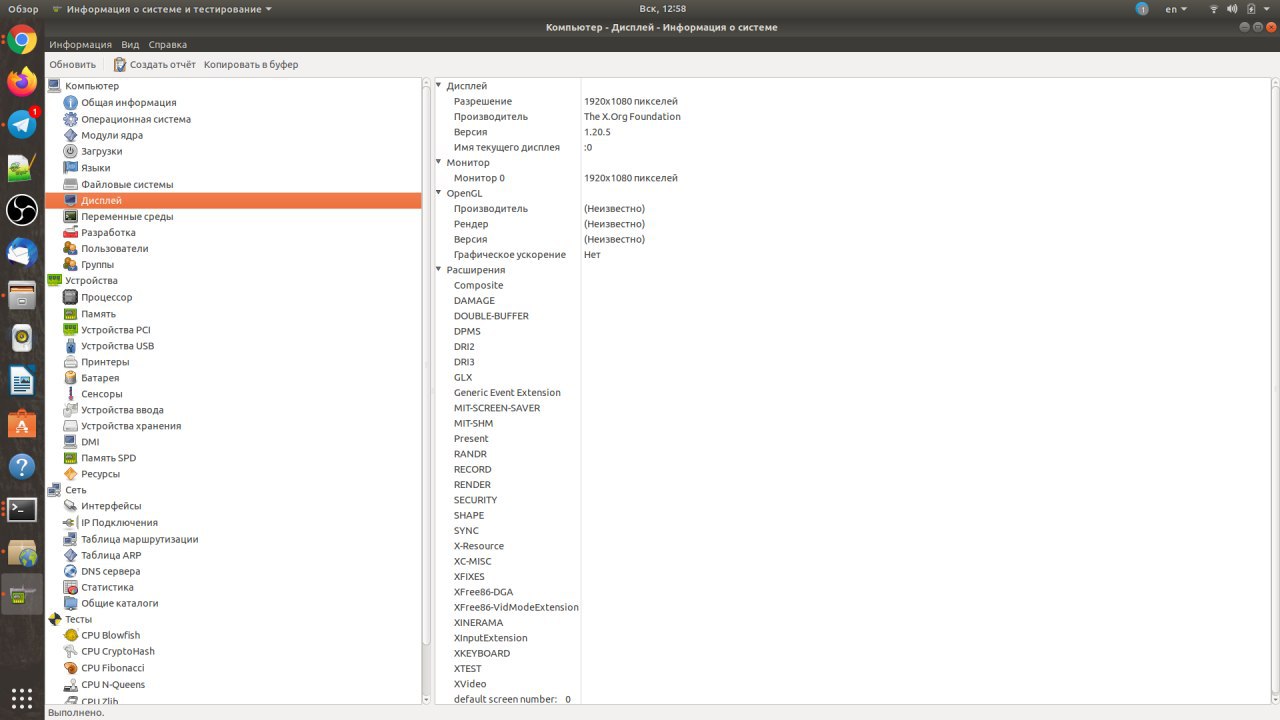Open the Справка menu
The width and height of the screenshot is (1280, 720).
click(167, 45)
